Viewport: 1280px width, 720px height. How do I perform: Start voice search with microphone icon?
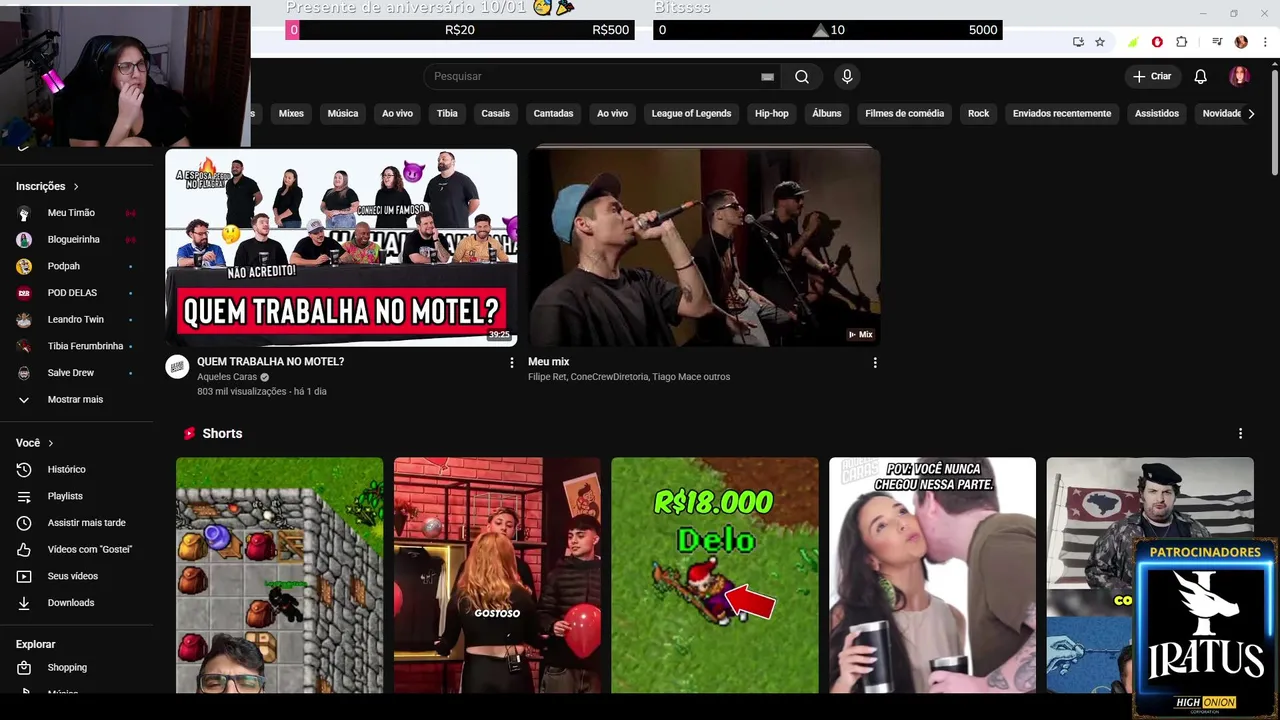847,77
